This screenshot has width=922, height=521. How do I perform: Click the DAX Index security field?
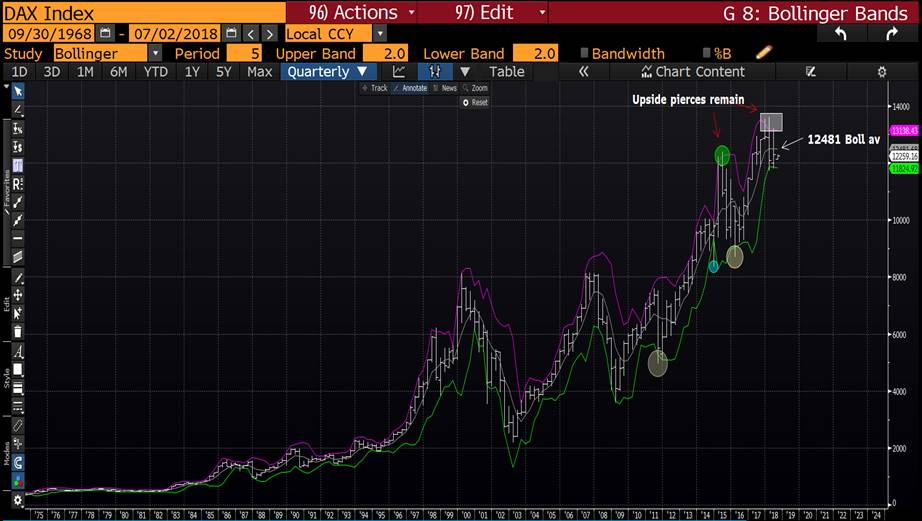[x=144, y=12]
